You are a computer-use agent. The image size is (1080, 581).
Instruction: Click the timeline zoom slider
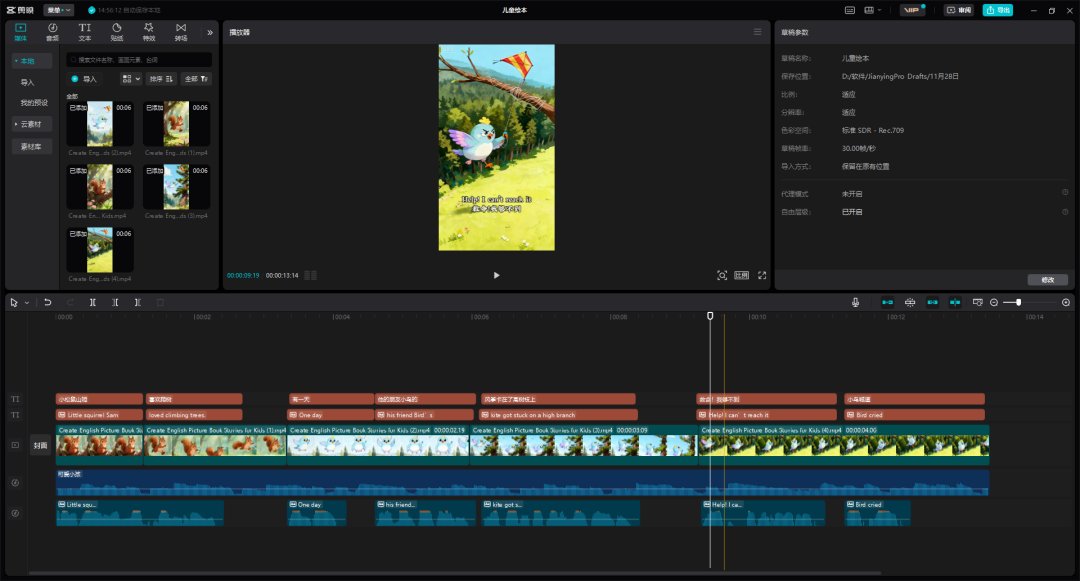click(1018, 302)
